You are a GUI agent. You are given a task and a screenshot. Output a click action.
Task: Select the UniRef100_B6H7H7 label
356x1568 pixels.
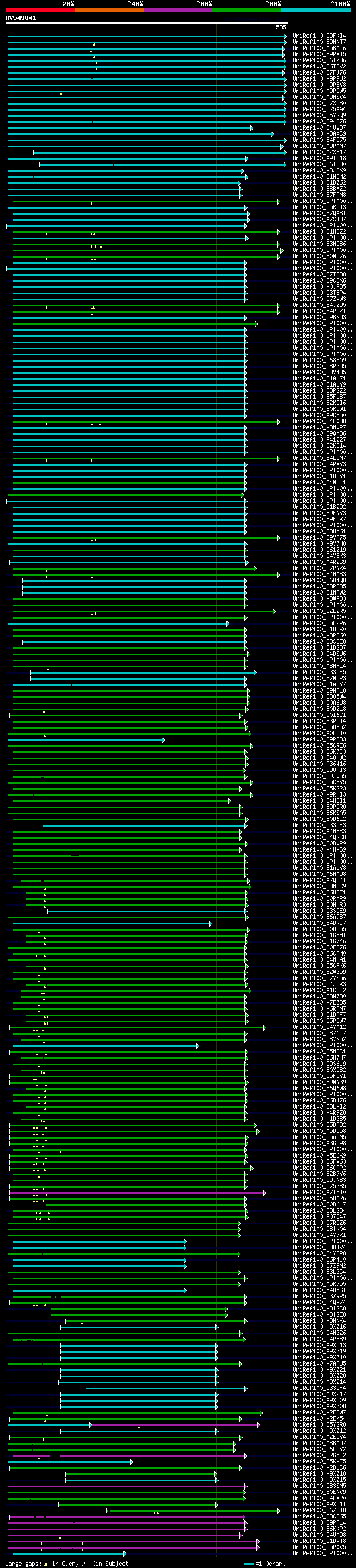coord(319,1057)
